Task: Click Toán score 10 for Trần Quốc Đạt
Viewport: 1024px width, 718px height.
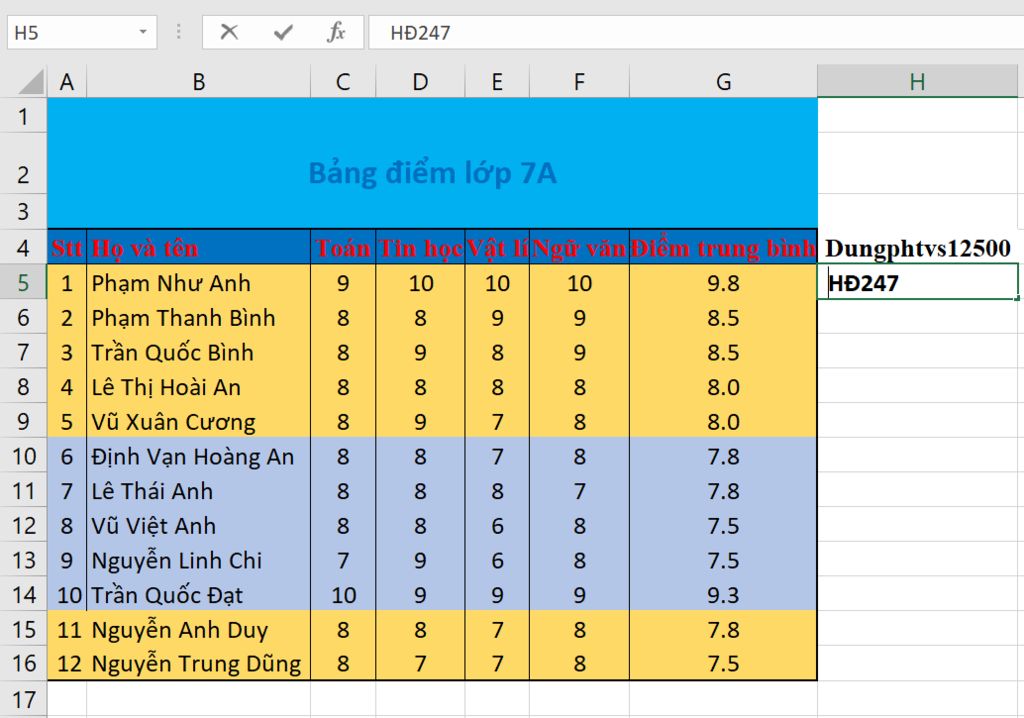Action: (x=343, y=594)
